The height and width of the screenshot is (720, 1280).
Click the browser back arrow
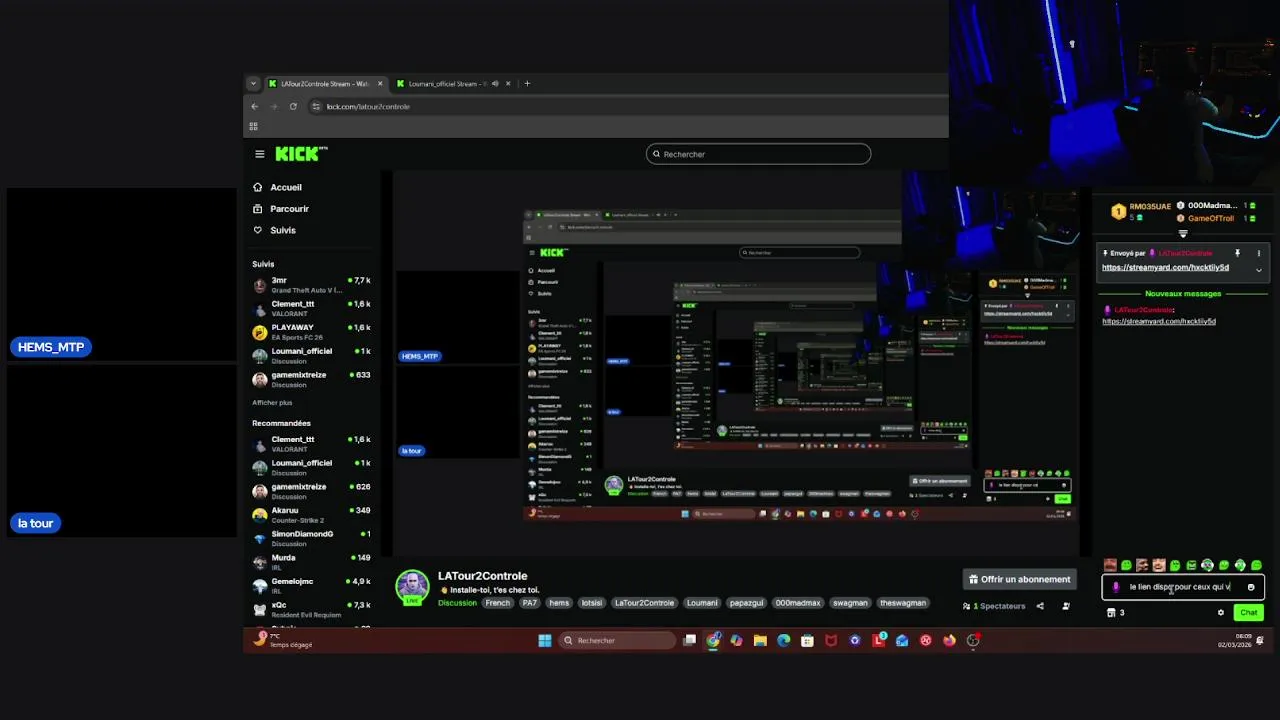254,106
